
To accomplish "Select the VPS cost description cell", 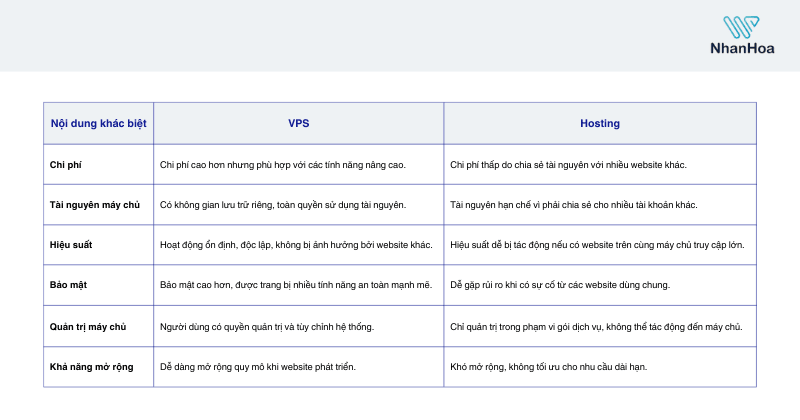I will coord(298,165).
